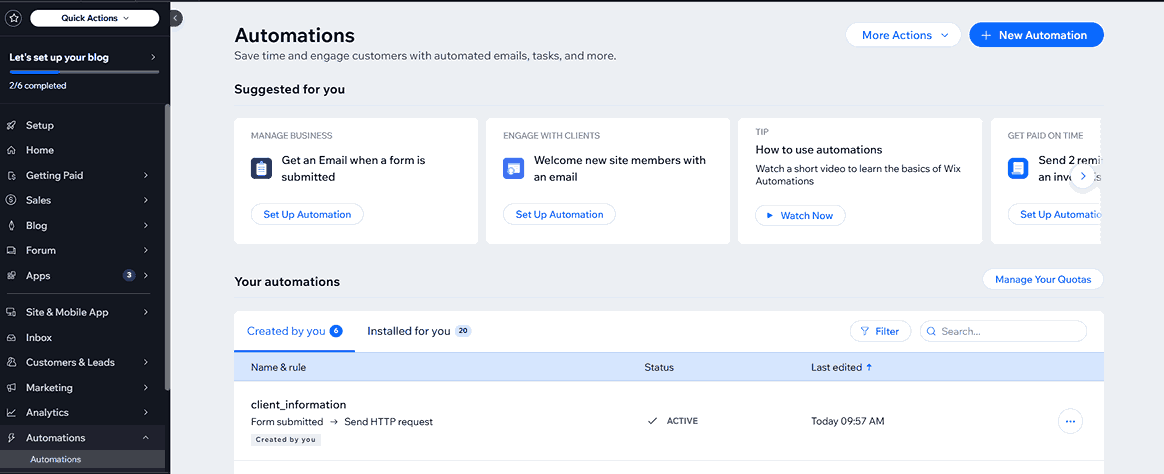Click the Marketing megaphone icon in sidebar
Screen dimensions: 1164x474
(x=11, y=388)
